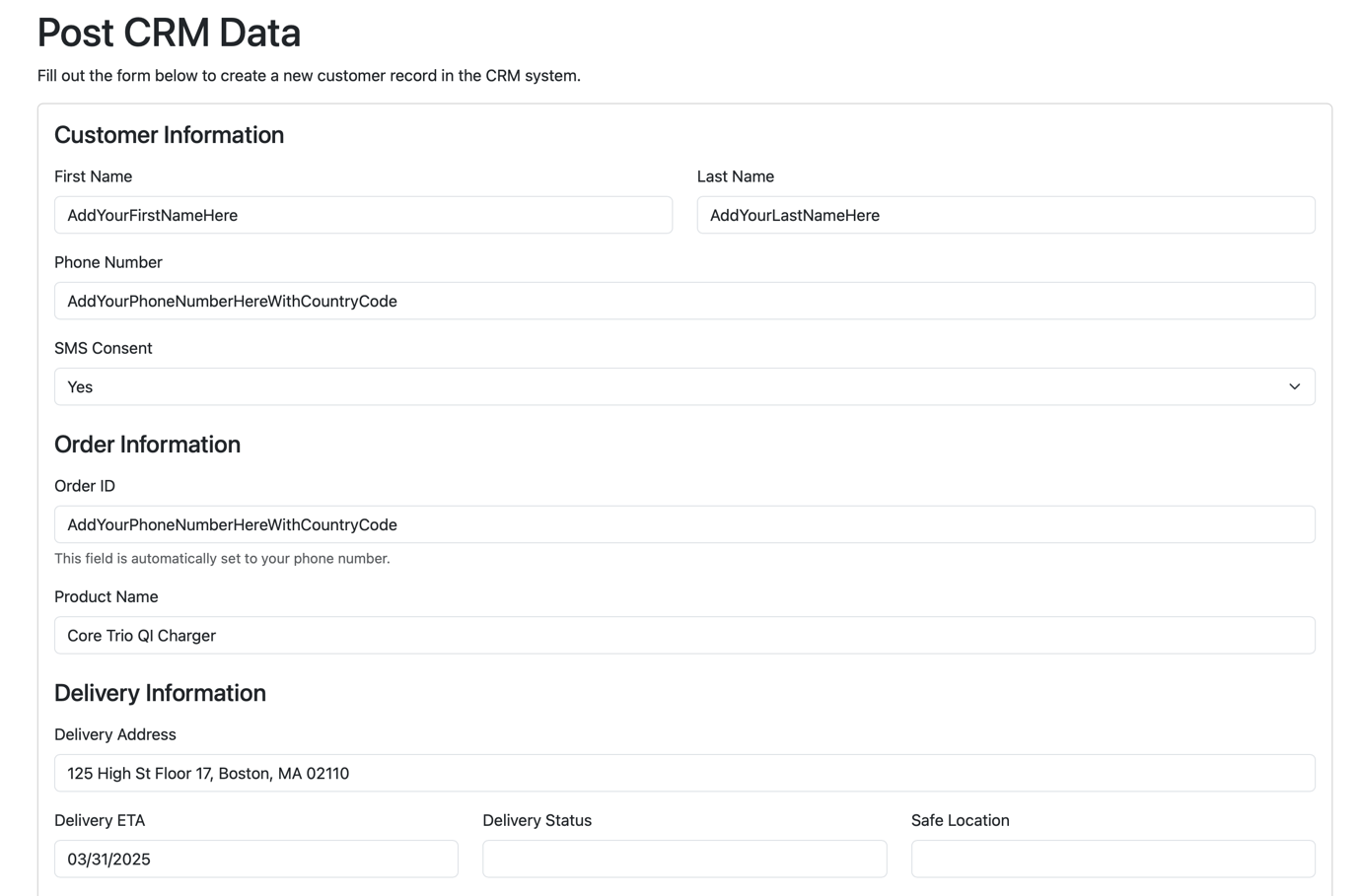Screen dimensions: 1360x896
Task: Click the Order ID helper text below field
Action: [222, 559]
